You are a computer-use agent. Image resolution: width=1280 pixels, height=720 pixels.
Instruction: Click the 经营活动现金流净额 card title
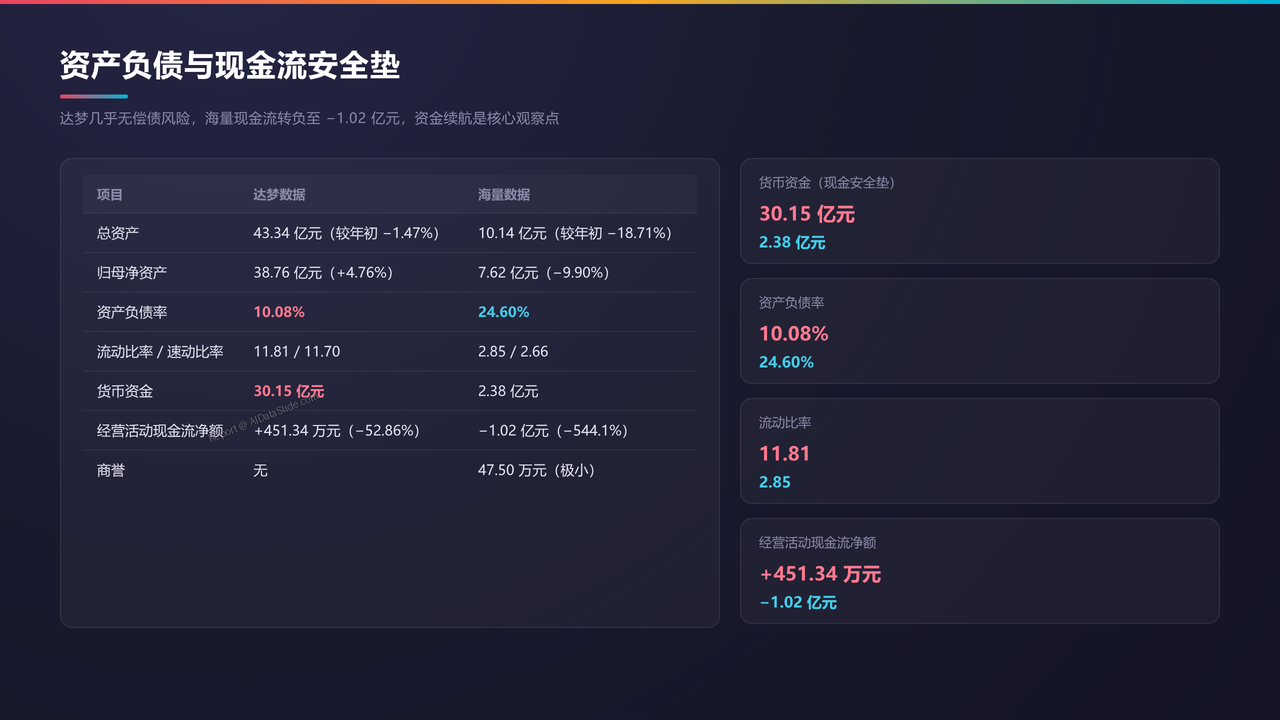click(818, 543)
